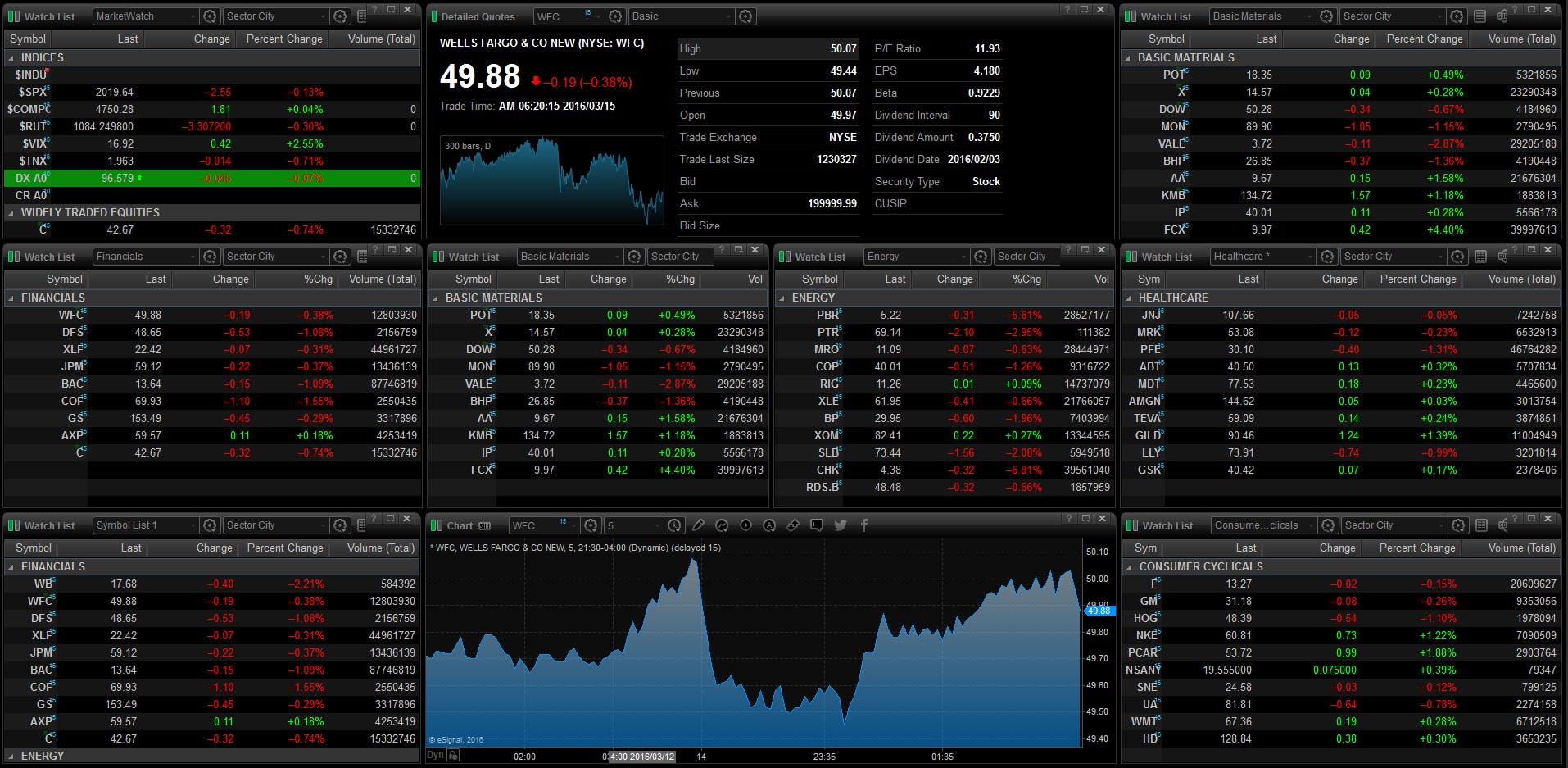Select the highlighted DX A0 row
1568x768 pixels.
[x=212, y=178]
